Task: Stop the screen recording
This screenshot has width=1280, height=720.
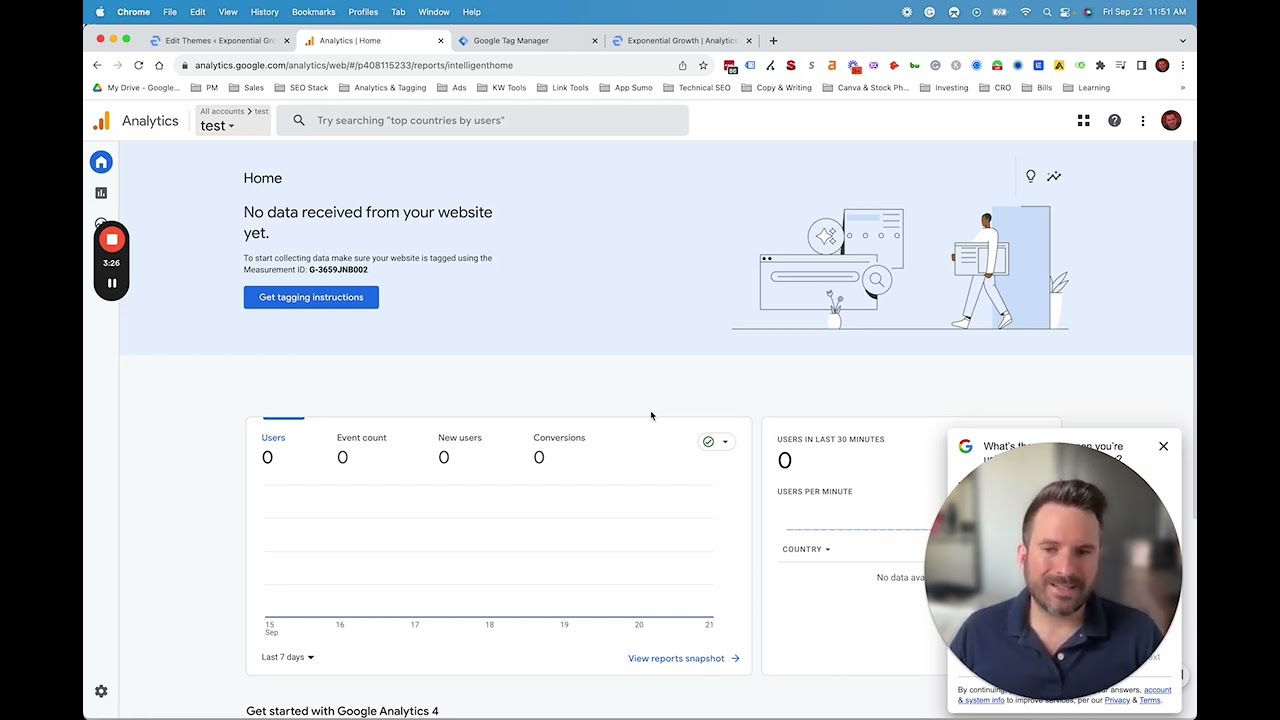Action: pyautogui.click(x=112, y=240)
